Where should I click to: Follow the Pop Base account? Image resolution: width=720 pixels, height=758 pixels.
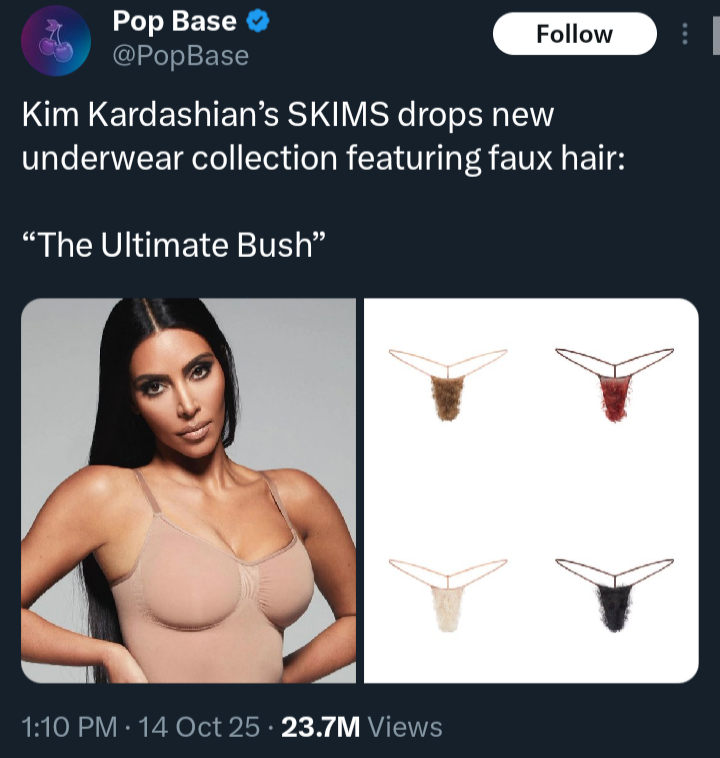point(574,34)
